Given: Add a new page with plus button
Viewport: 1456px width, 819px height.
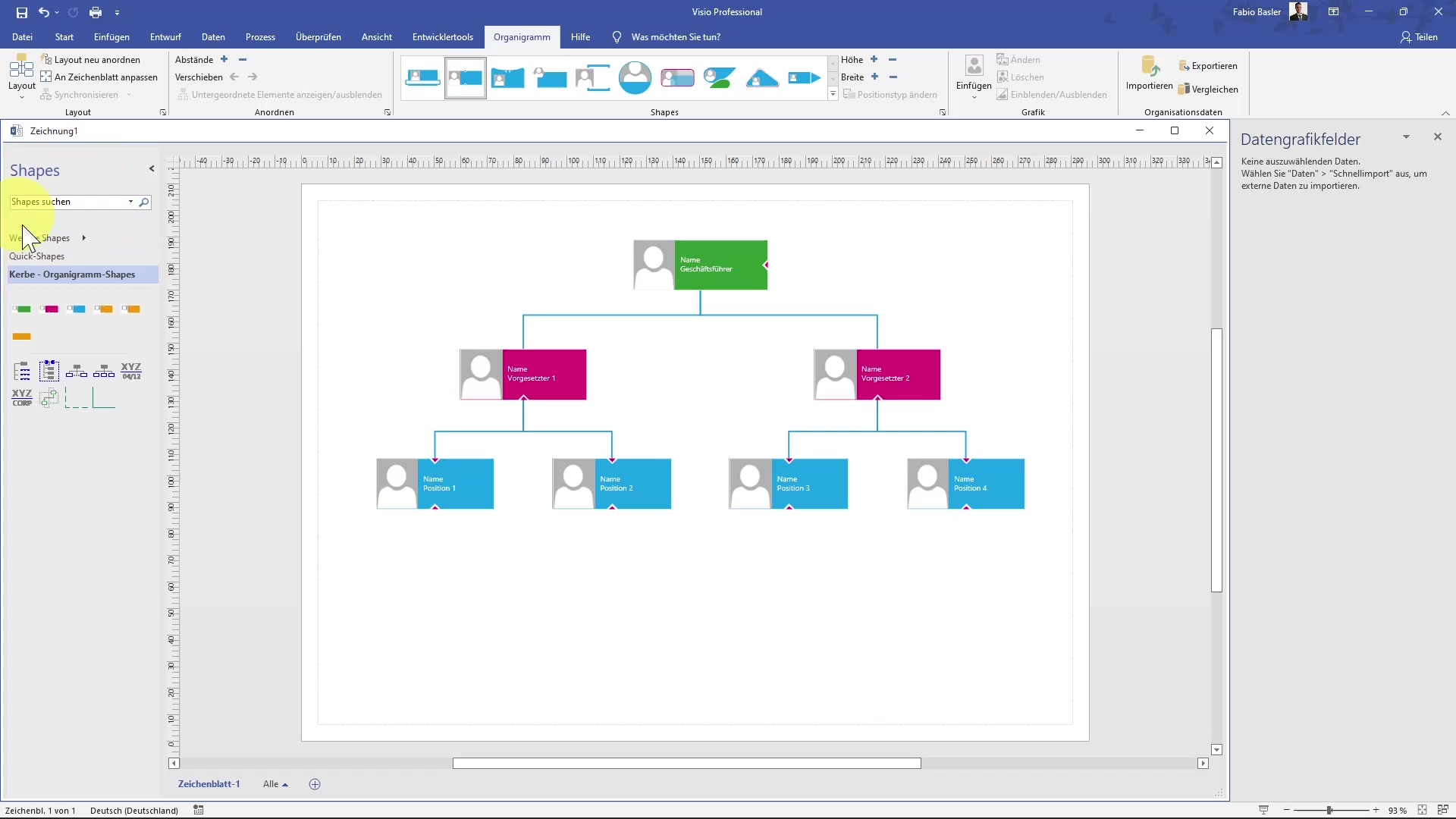Looking at the screenshot, I should [x=315, y=784].
